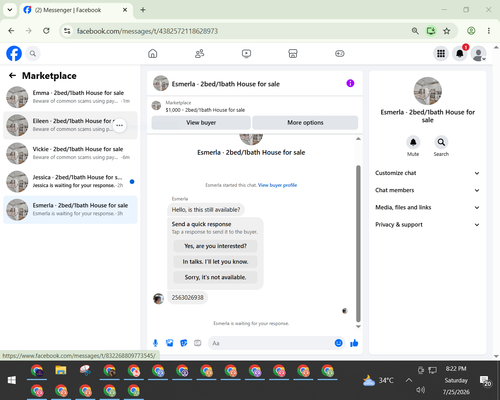Send a thumbs-up like

[x=354, y=343]
